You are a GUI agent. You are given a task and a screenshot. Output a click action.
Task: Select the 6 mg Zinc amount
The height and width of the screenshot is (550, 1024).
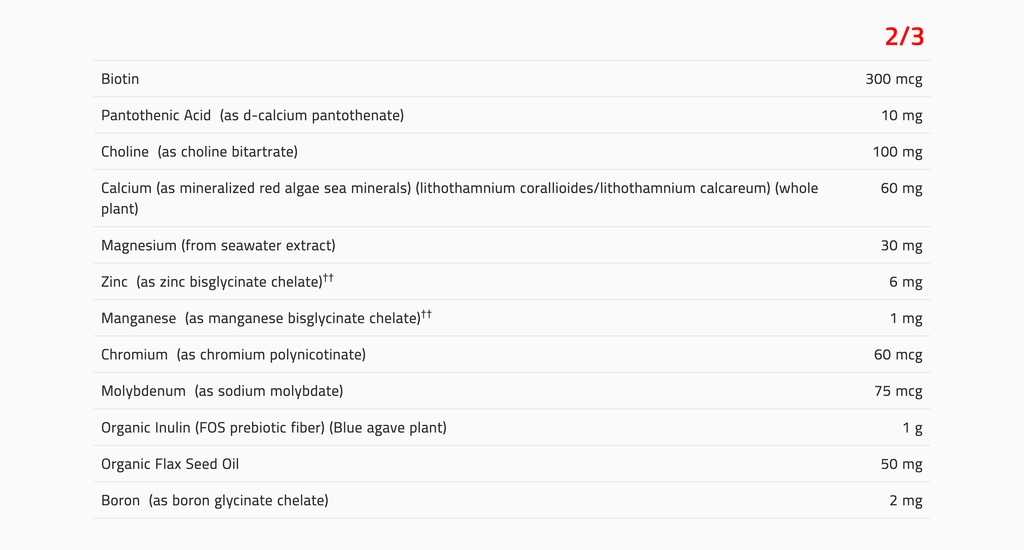[905, 282]
